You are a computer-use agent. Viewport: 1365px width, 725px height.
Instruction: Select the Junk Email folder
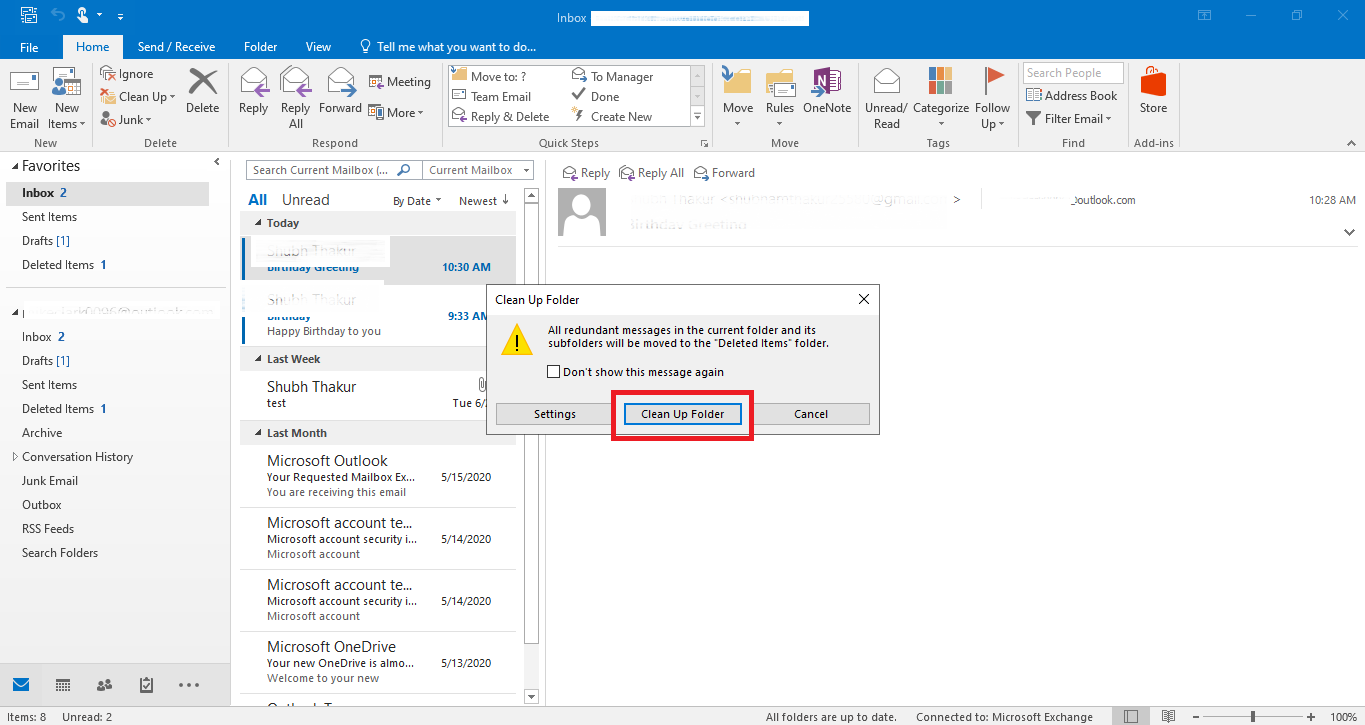[x=50, y=481]
